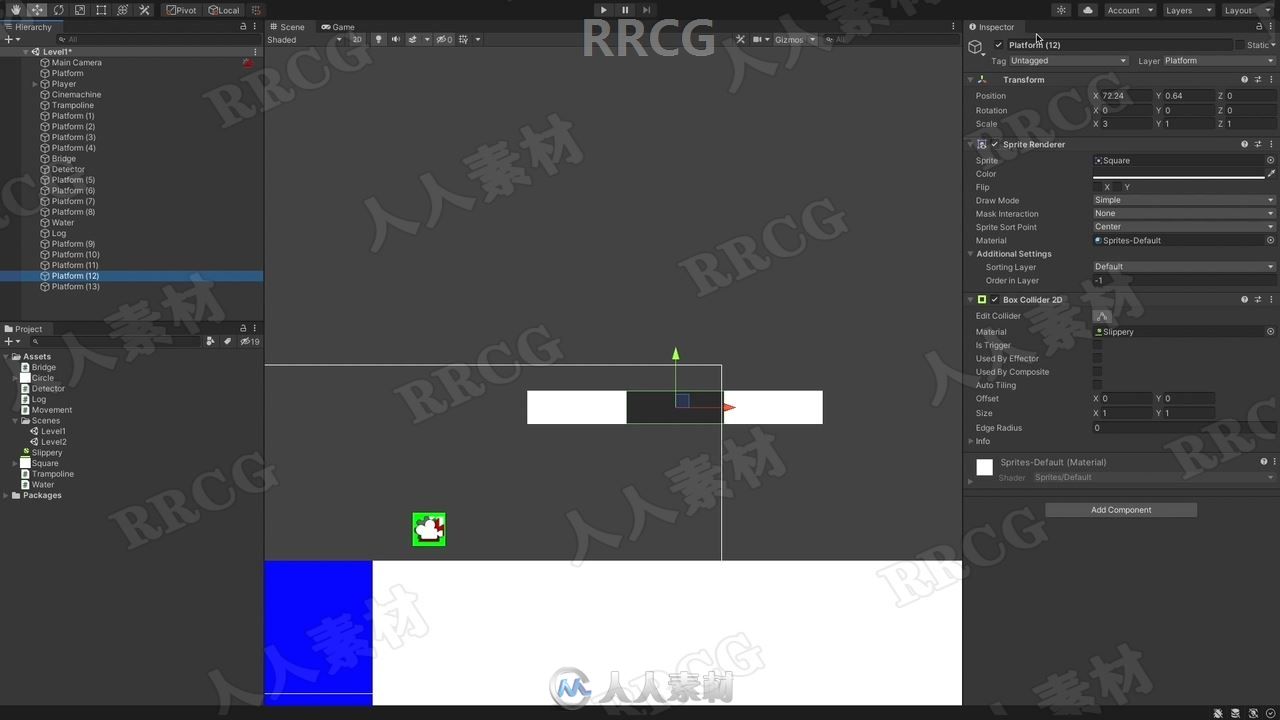
Task: Toggle scene audio speaker icon
Action: 395,39
